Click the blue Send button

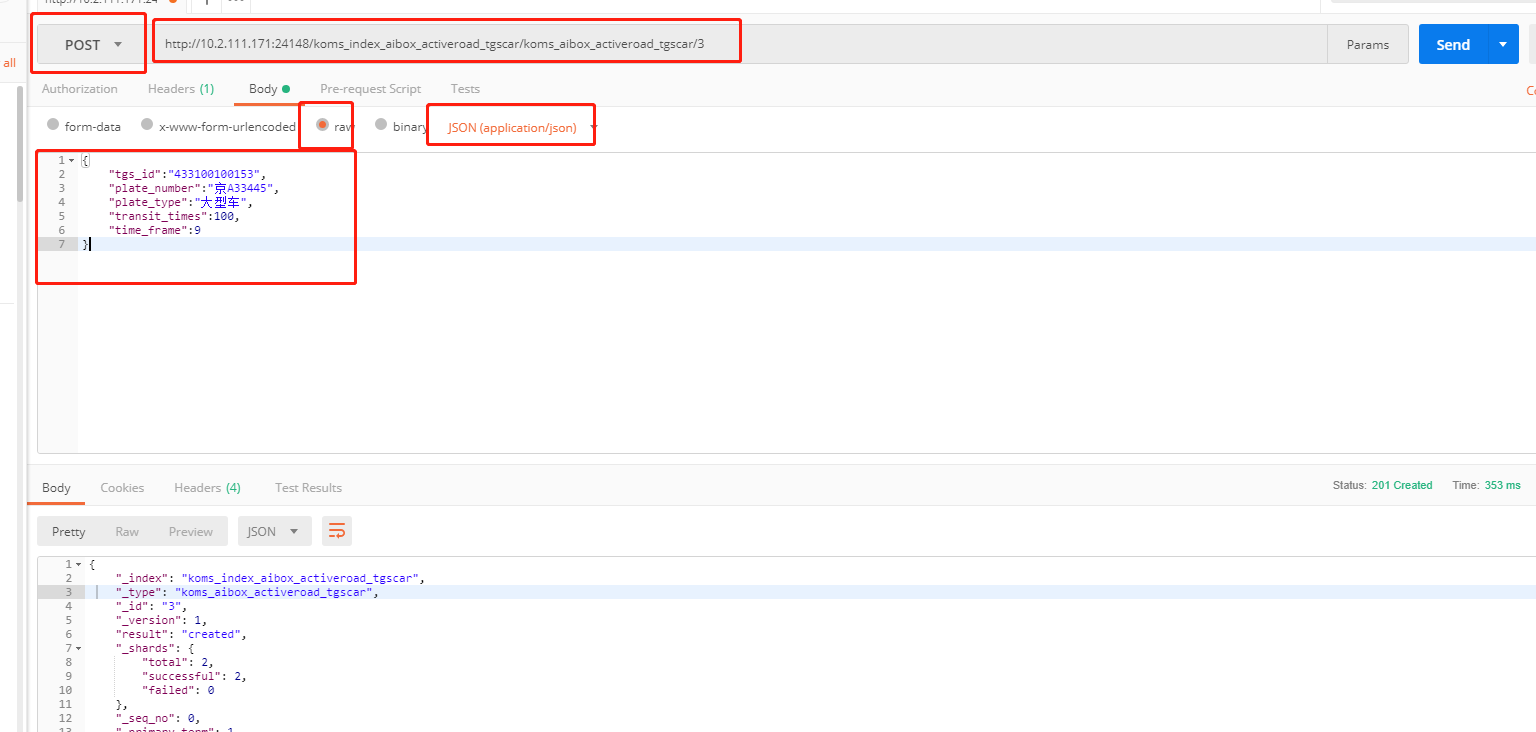point(1453,45)
